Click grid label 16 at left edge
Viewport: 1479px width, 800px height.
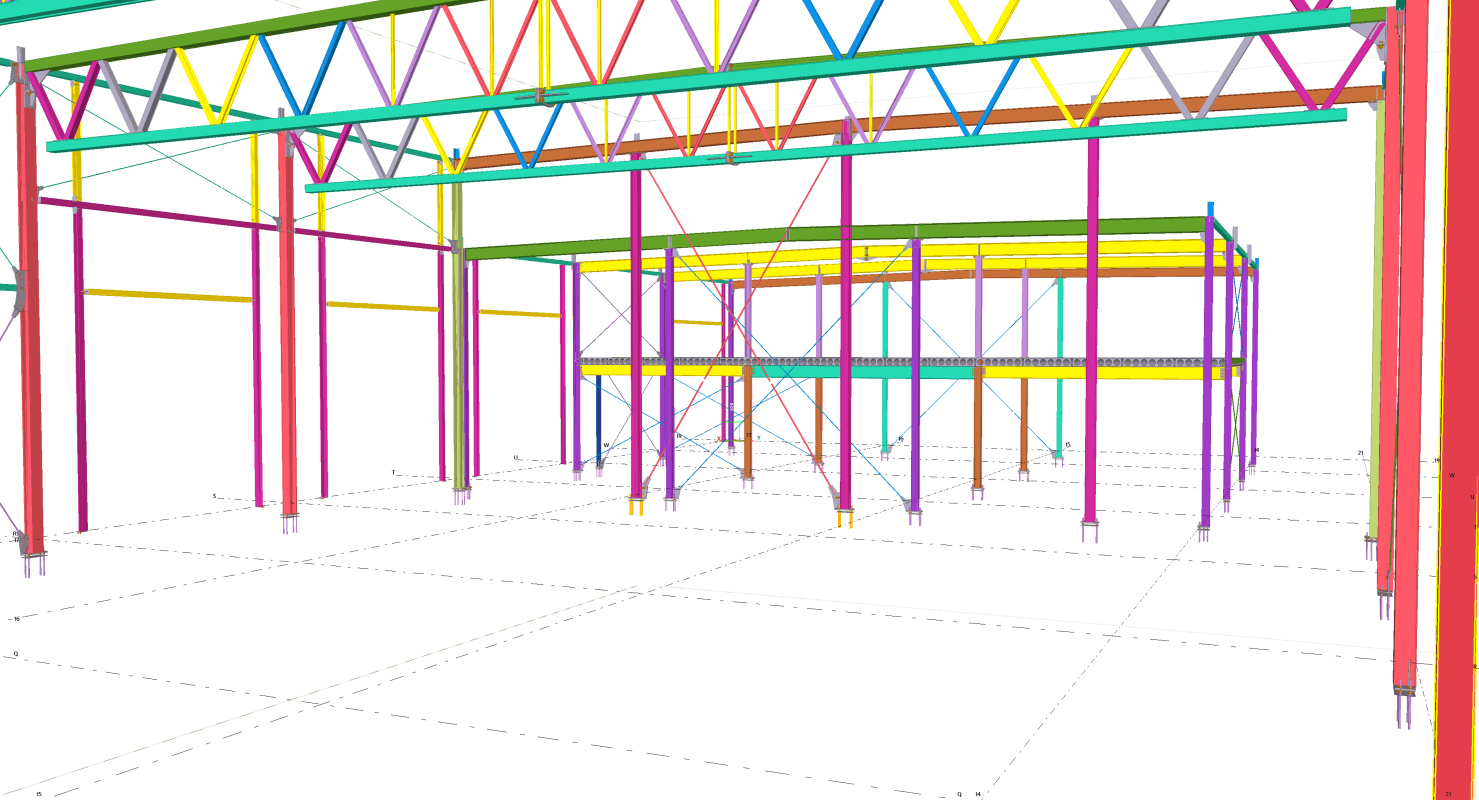[17, 619]
